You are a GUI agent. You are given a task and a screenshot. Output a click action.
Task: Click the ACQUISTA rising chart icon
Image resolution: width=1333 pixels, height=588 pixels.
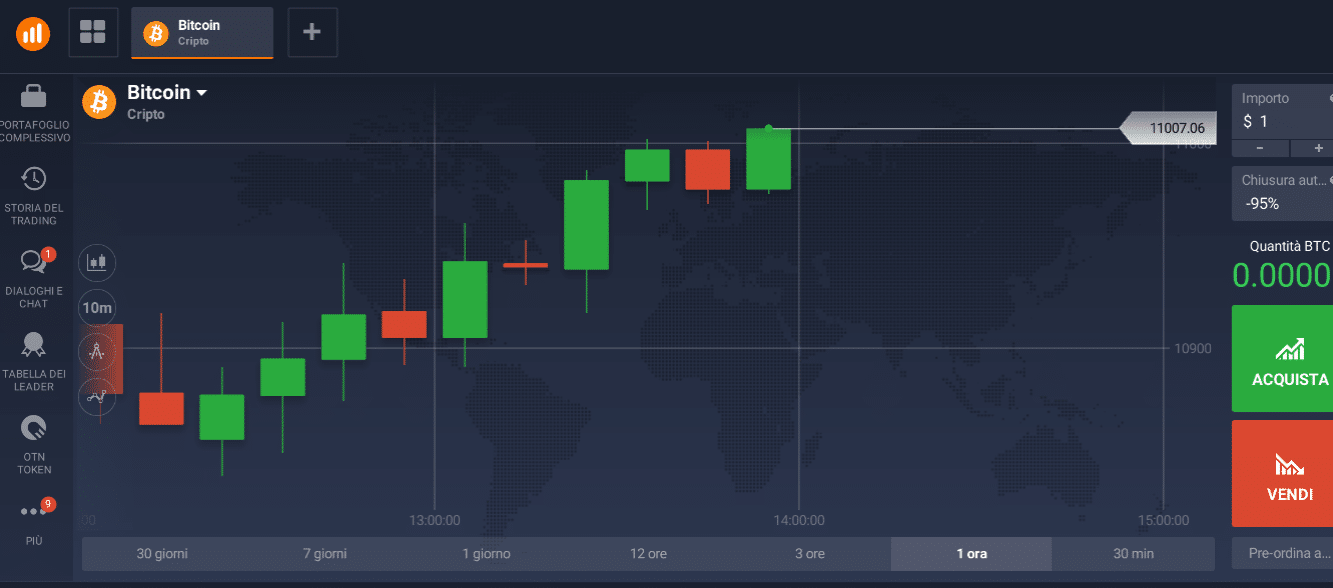1289,349
